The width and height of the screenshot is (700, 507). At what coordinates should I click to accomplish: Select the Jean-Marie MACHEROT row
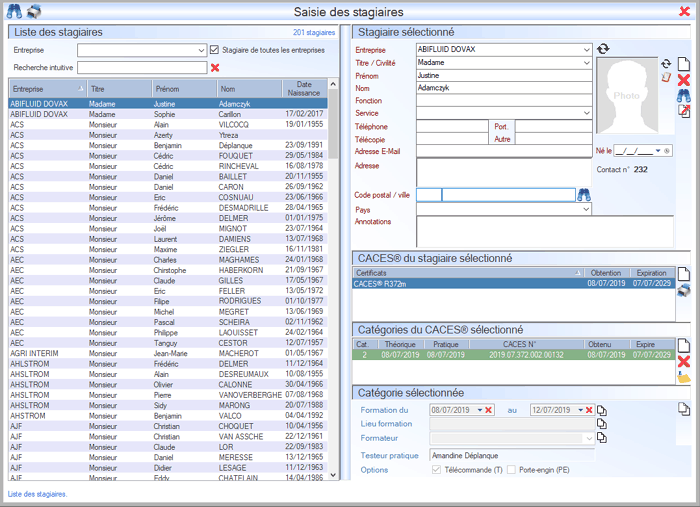(x=168, y=353)
